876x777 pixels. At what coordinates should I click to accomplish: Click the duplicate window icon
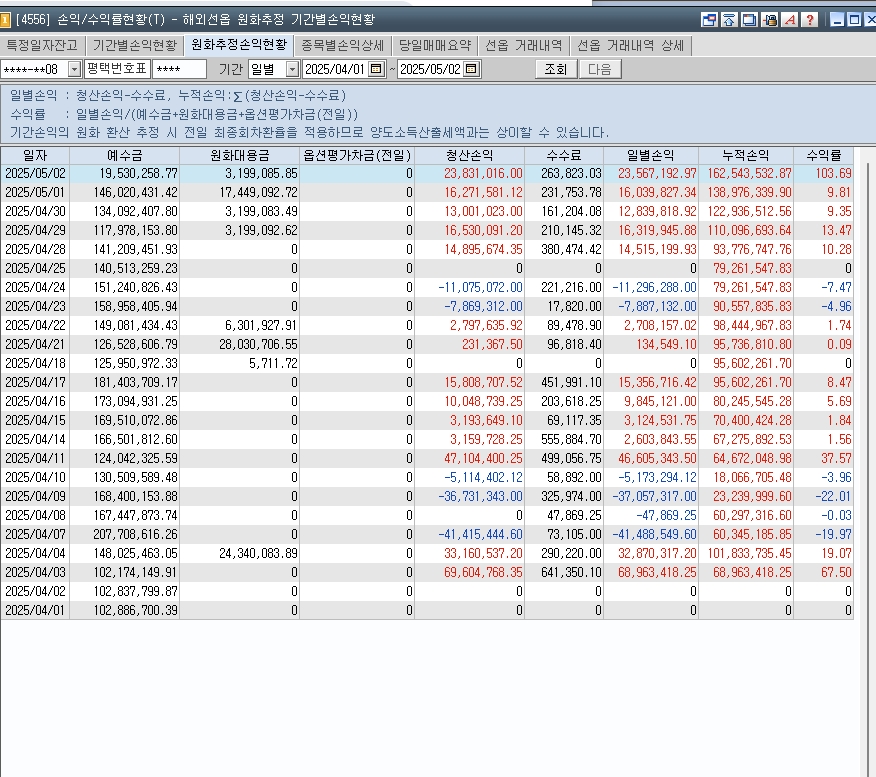point(749,20)
